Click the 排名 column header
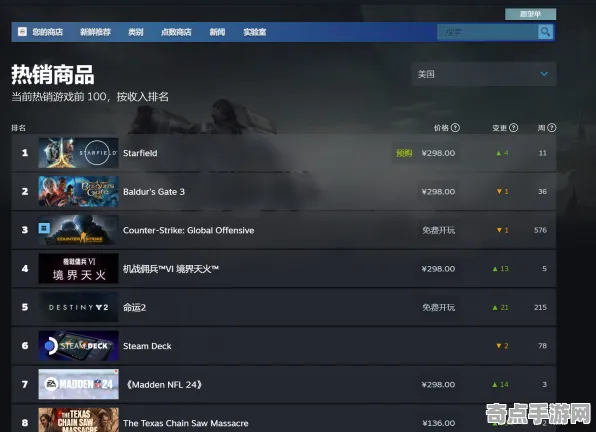 tap(18, 128)
